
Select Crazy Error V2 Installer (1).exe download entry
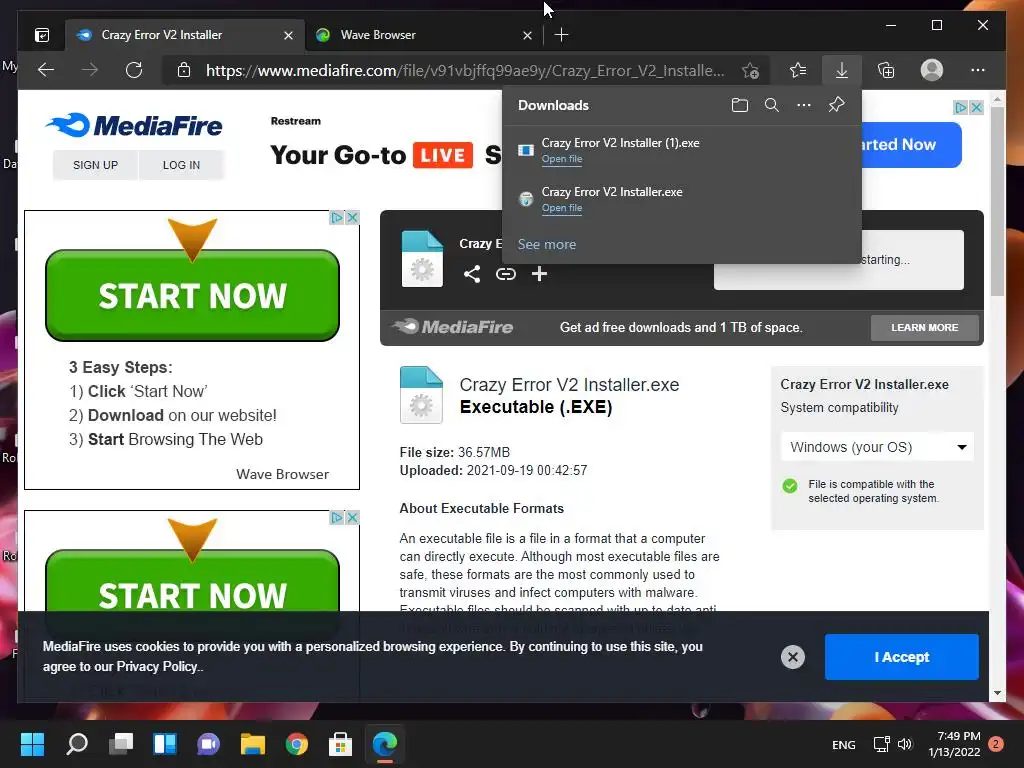pos(682,150)
